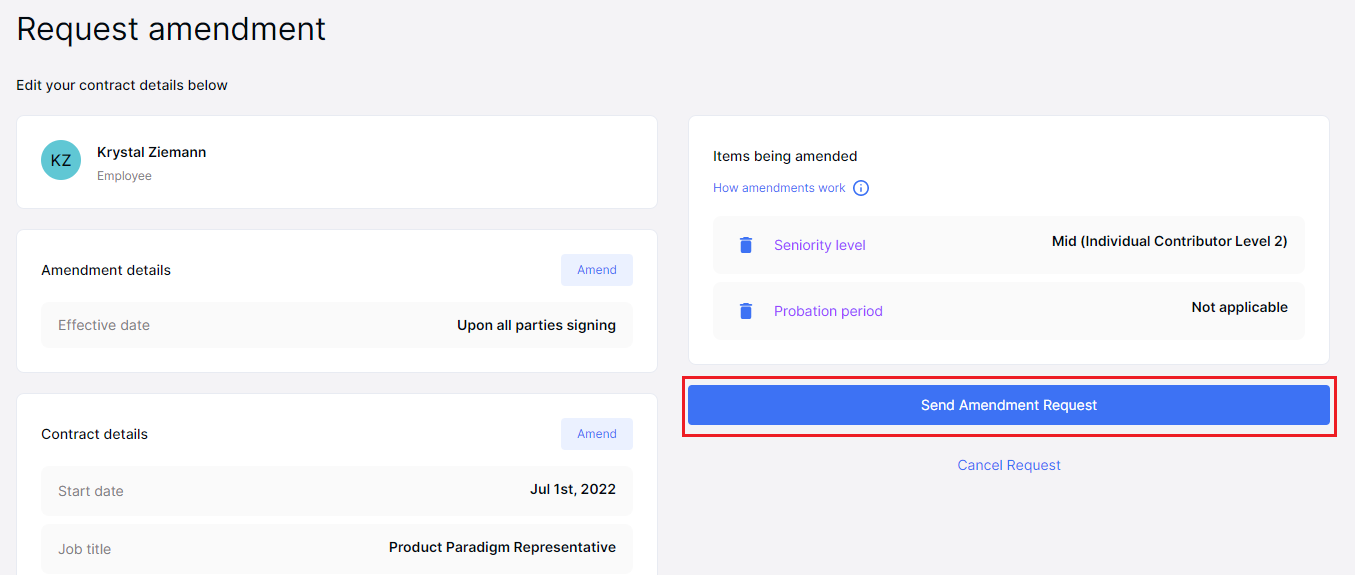The height and width of the screenshot is (575, 1355).
Task: Click the Send Amendment Request button
Action: [1009, 405]
